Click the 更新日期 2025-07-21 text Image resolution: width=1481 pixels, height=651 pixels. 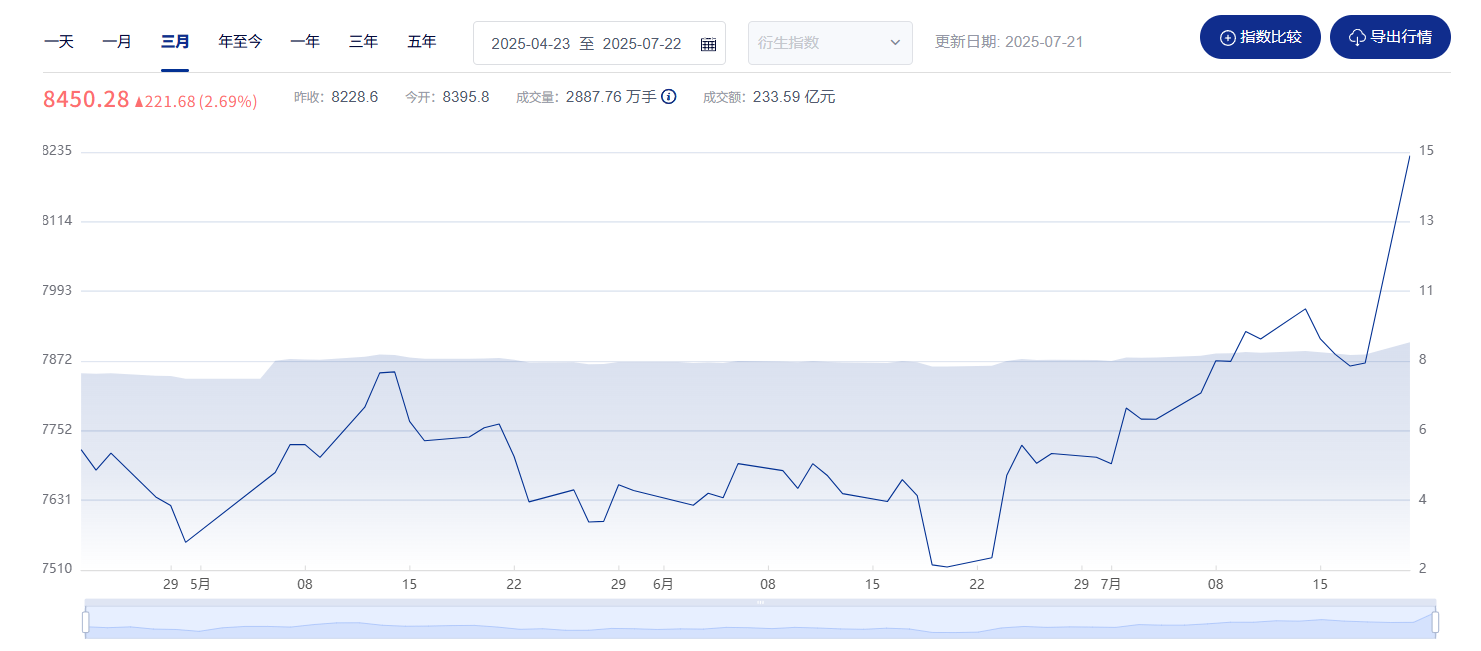click(1009, 42)
